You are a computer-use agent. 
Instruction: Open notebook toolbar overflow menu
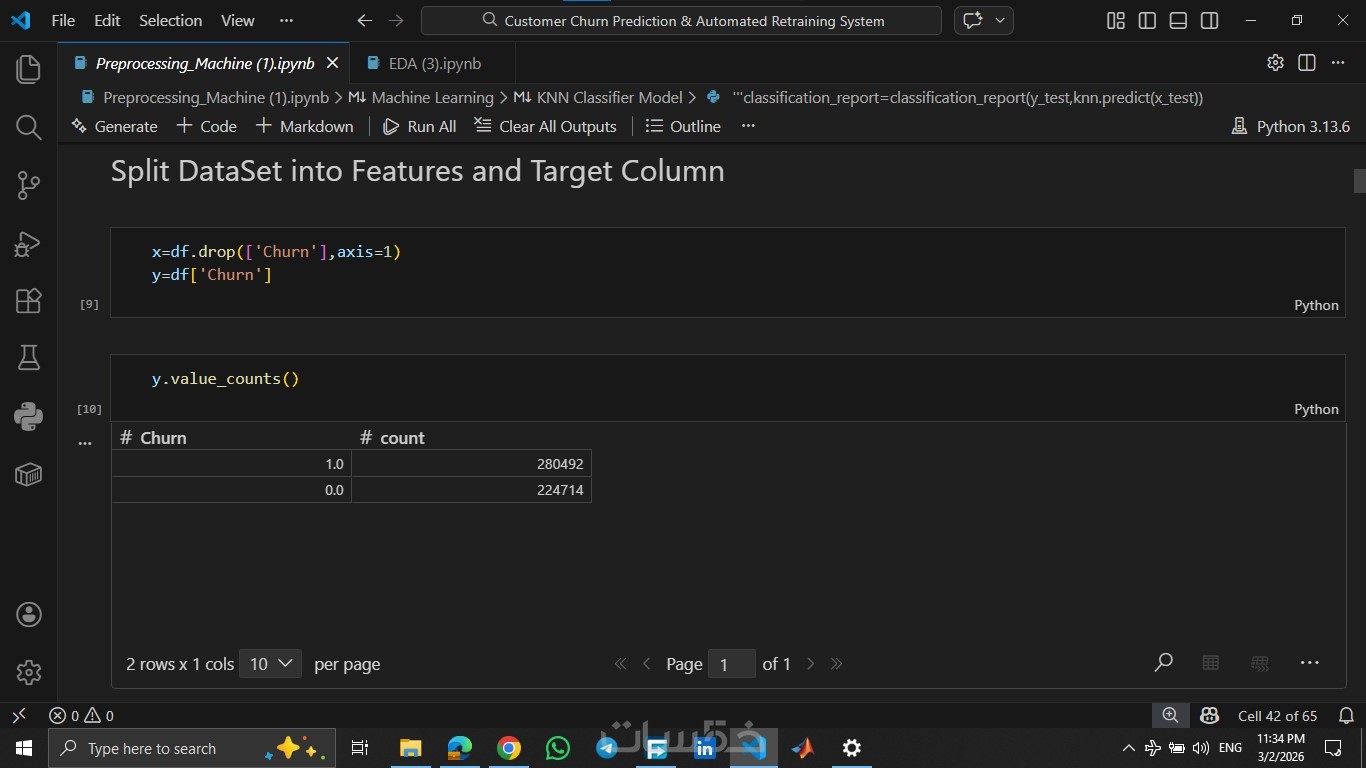pos(748,126)
